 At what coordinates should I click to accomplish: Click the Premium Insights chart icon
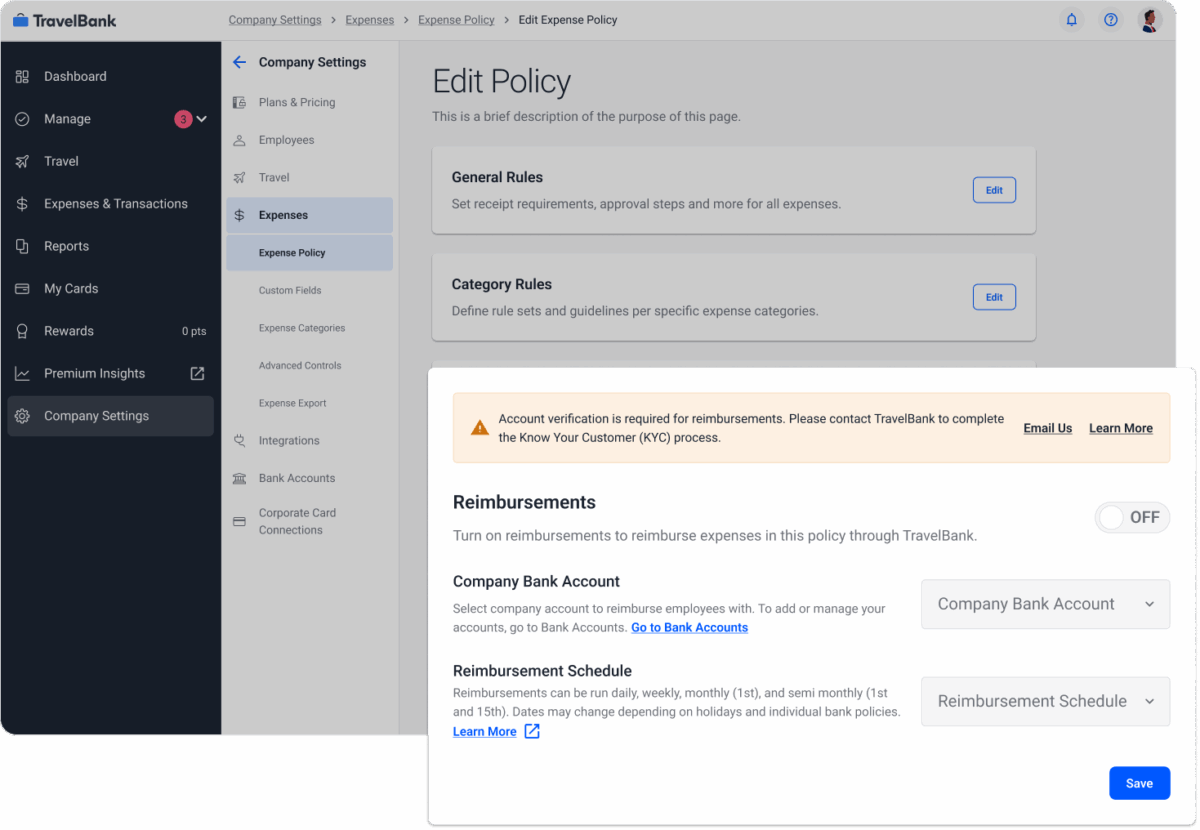22,374
